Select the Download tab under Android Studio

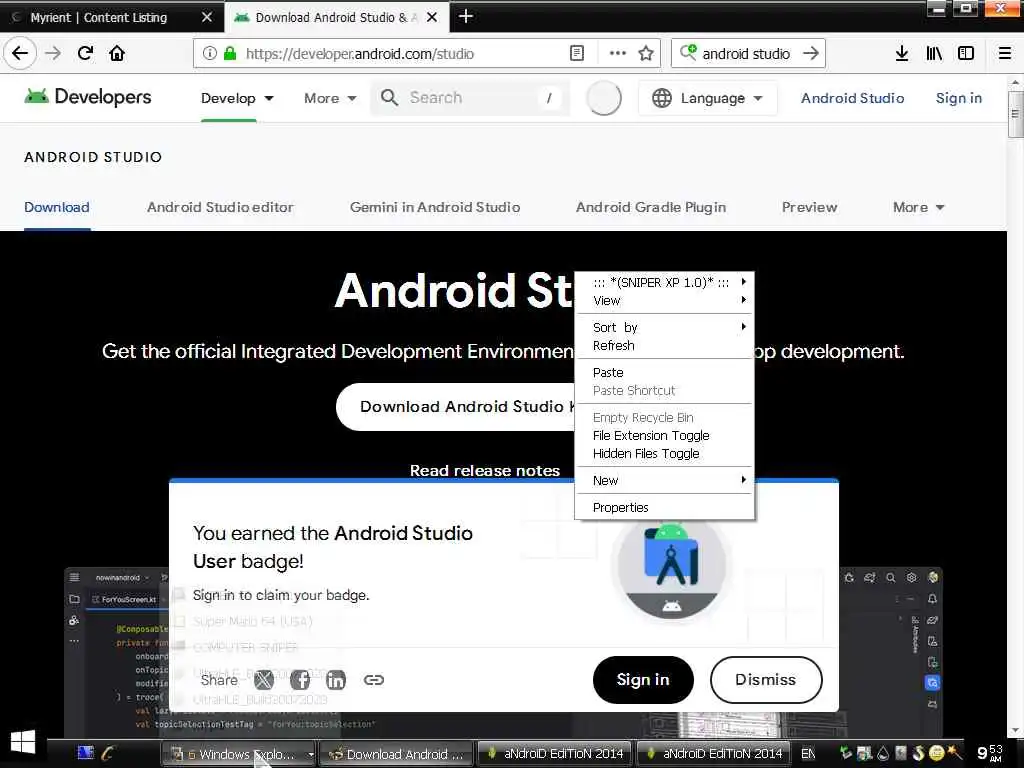57,207
